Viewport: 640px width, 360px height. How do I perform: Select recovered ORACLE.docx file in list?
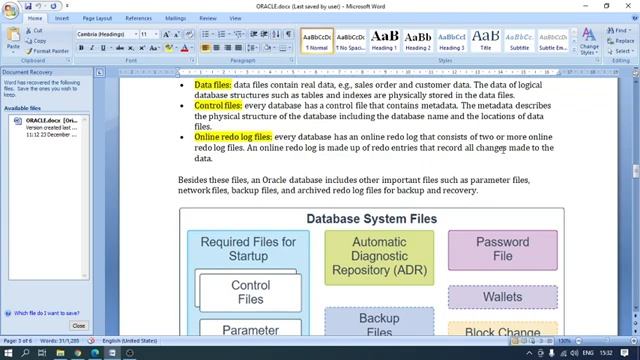coord(48,127)
